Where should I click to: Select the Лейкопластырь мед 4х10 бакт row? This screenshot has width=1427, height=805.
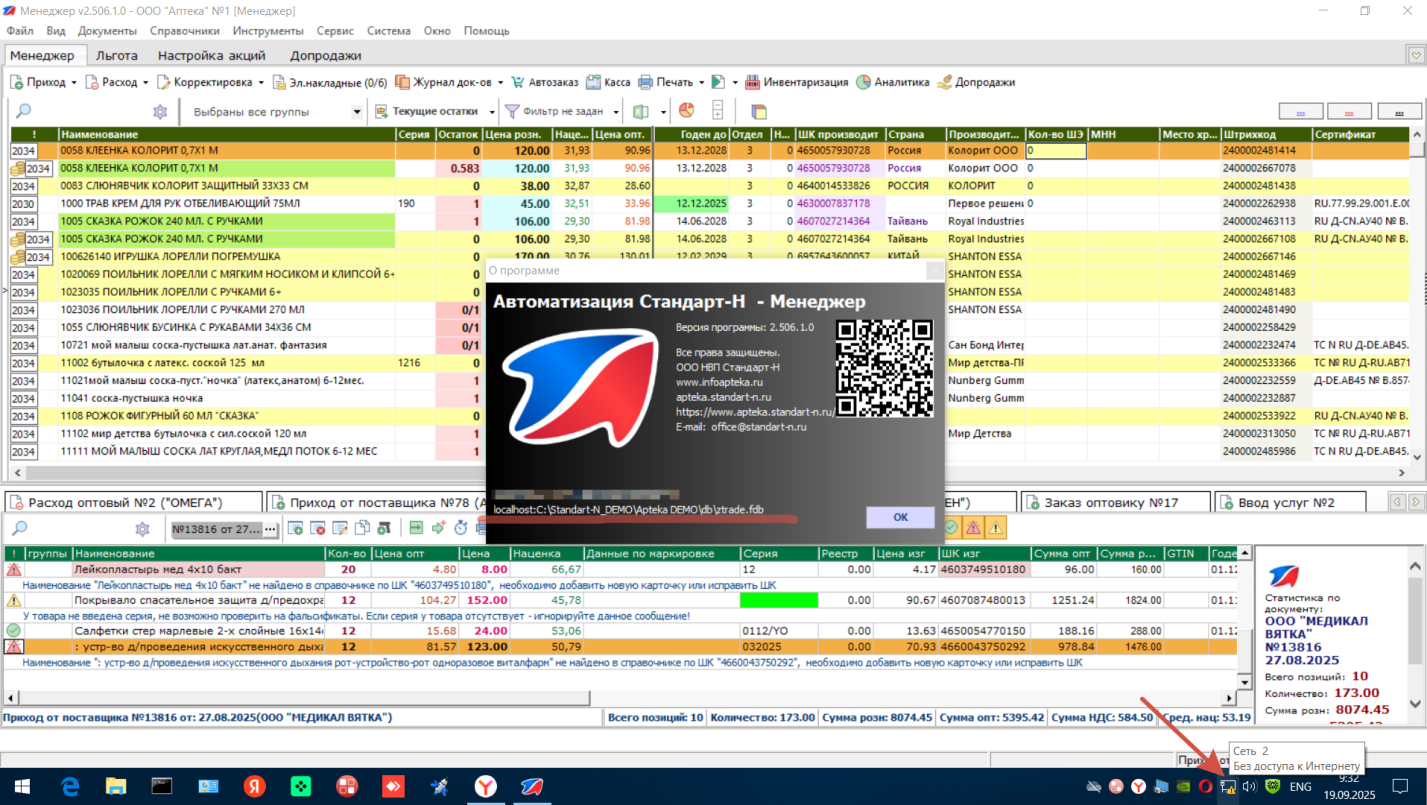click(620, 569)
